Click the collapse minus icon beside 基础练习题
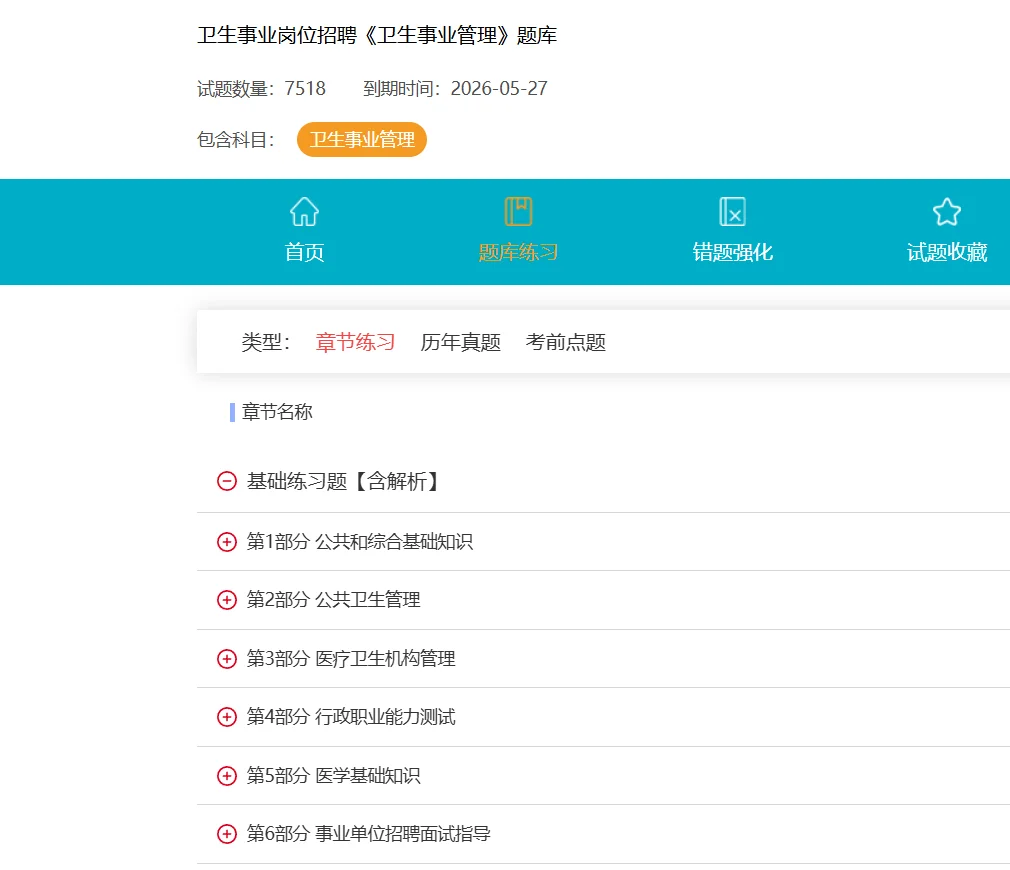1010x870 pixels. tap(225, 481)
